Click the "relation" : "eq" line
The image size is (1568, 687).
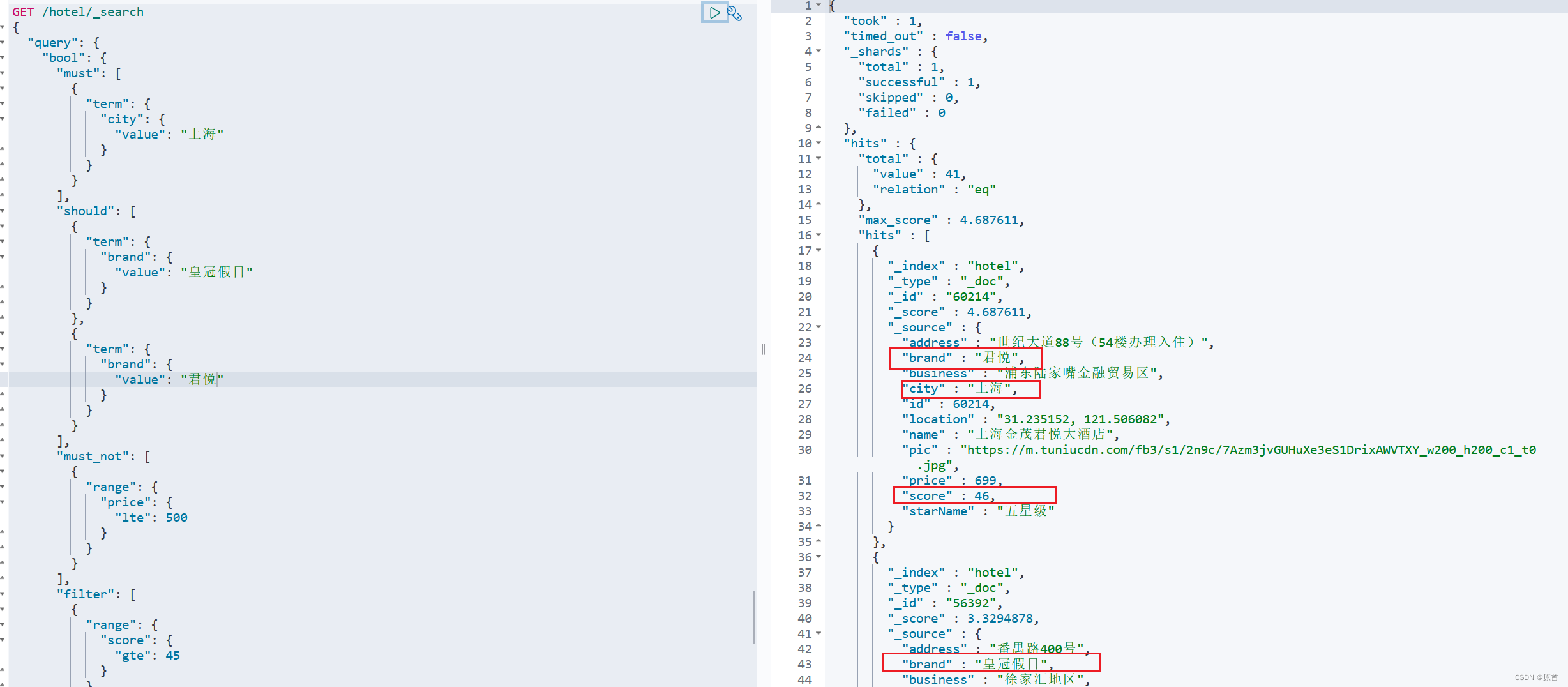click(934, 190)
